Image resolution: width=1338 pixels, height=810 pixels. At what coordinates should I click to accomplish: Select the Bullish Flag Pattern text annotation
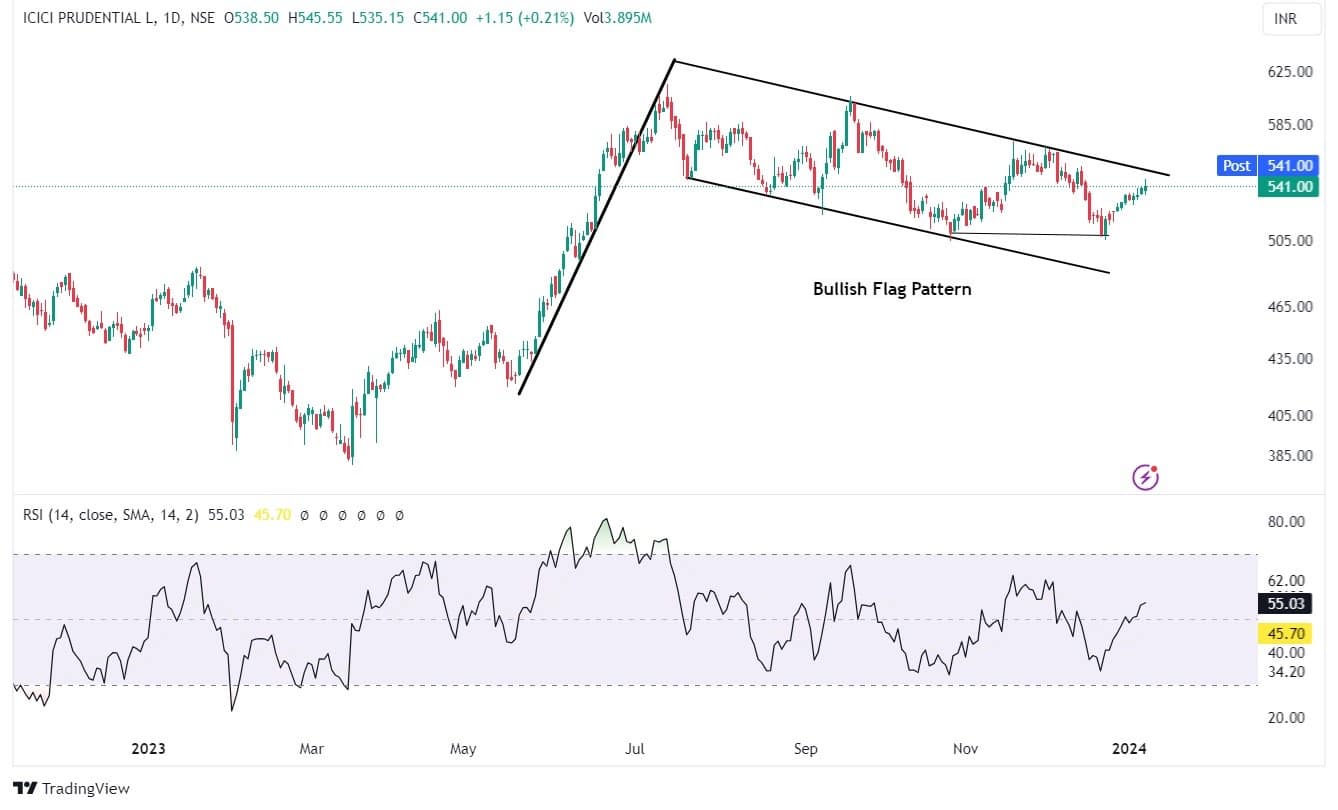click(x=891, y=289)
